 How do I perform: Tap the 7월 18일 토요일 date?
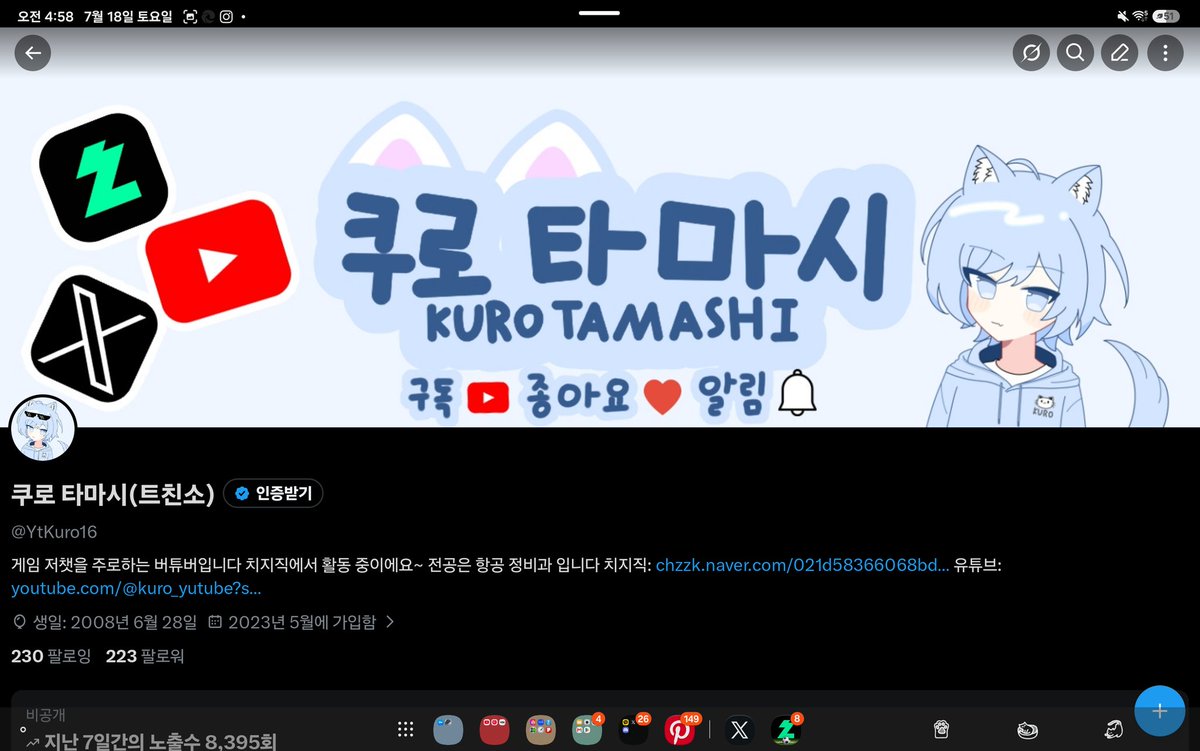pos(128,17)
